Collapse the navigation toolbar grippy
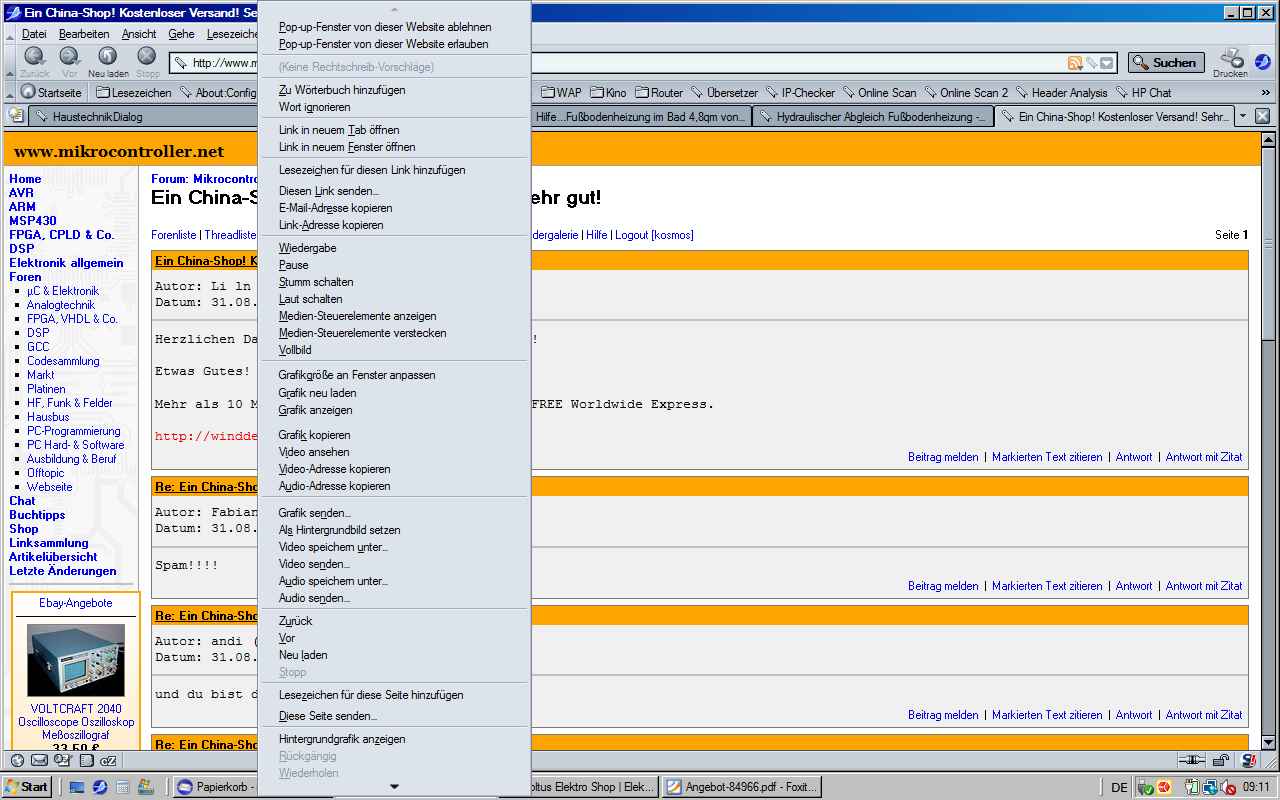 tap(9, 62)
